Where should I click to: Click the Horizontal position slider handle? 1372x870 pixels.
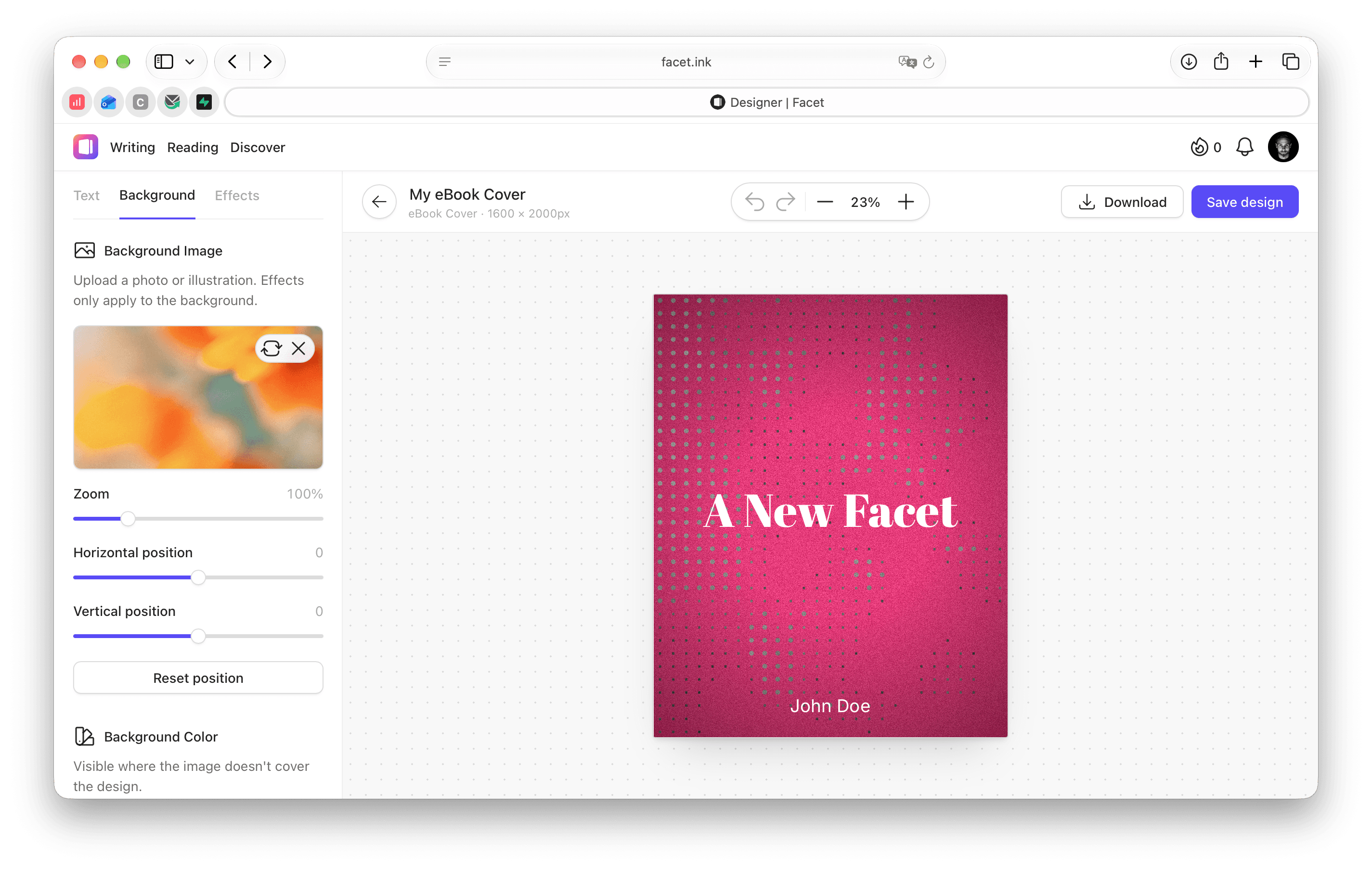click(198, 577)
